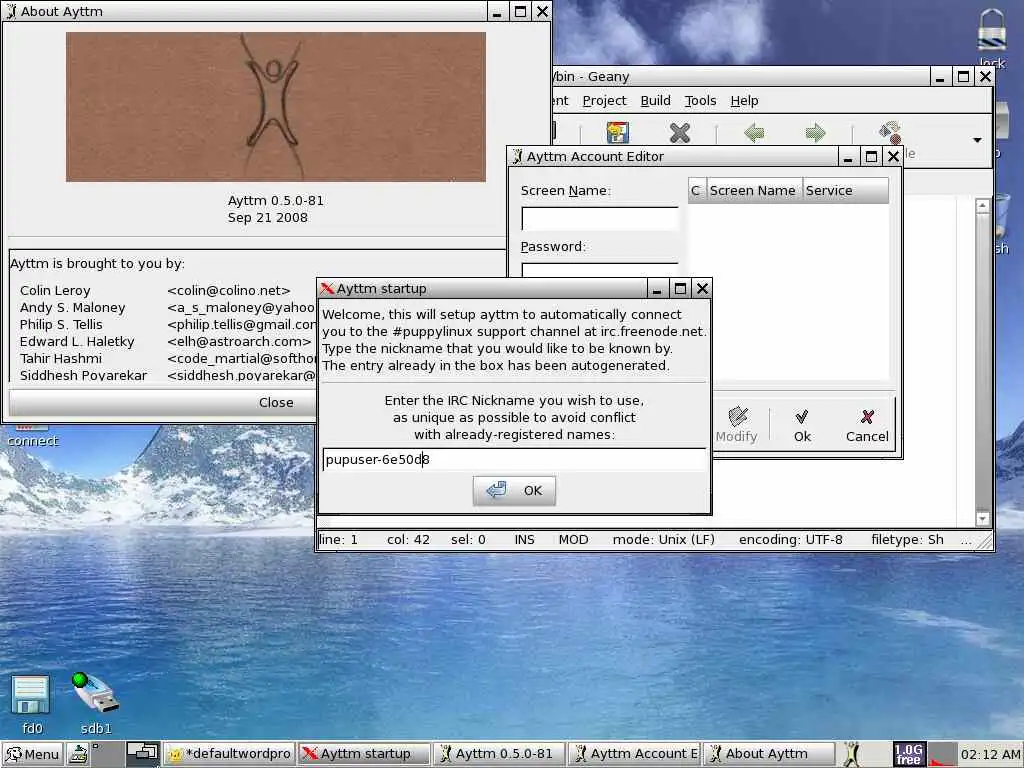
Task: Click the Ayttm logo image in About window
Action: point(276,107)
